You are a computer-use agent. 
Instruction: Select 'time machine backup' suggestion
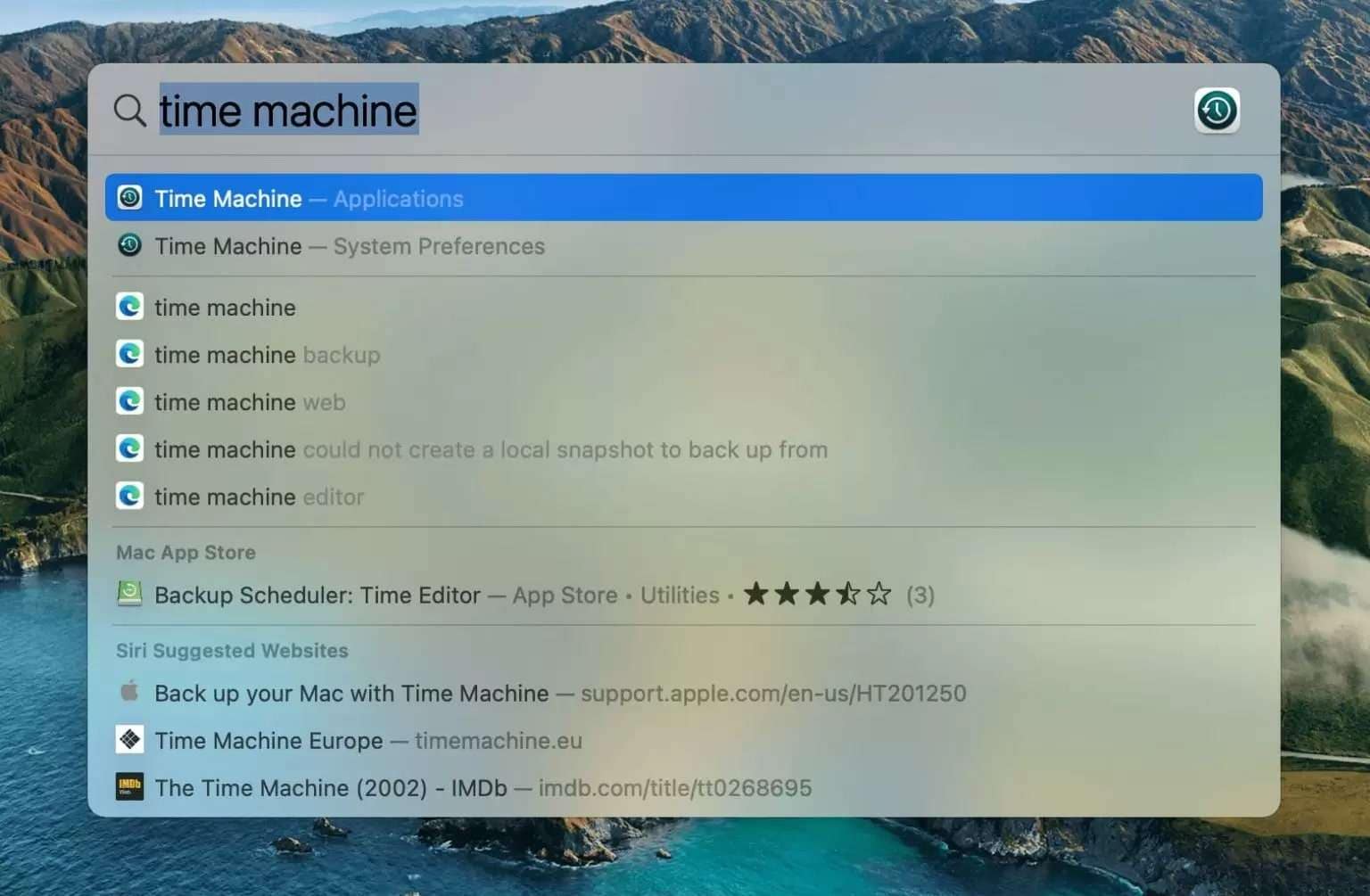click(x=683, y=355)
